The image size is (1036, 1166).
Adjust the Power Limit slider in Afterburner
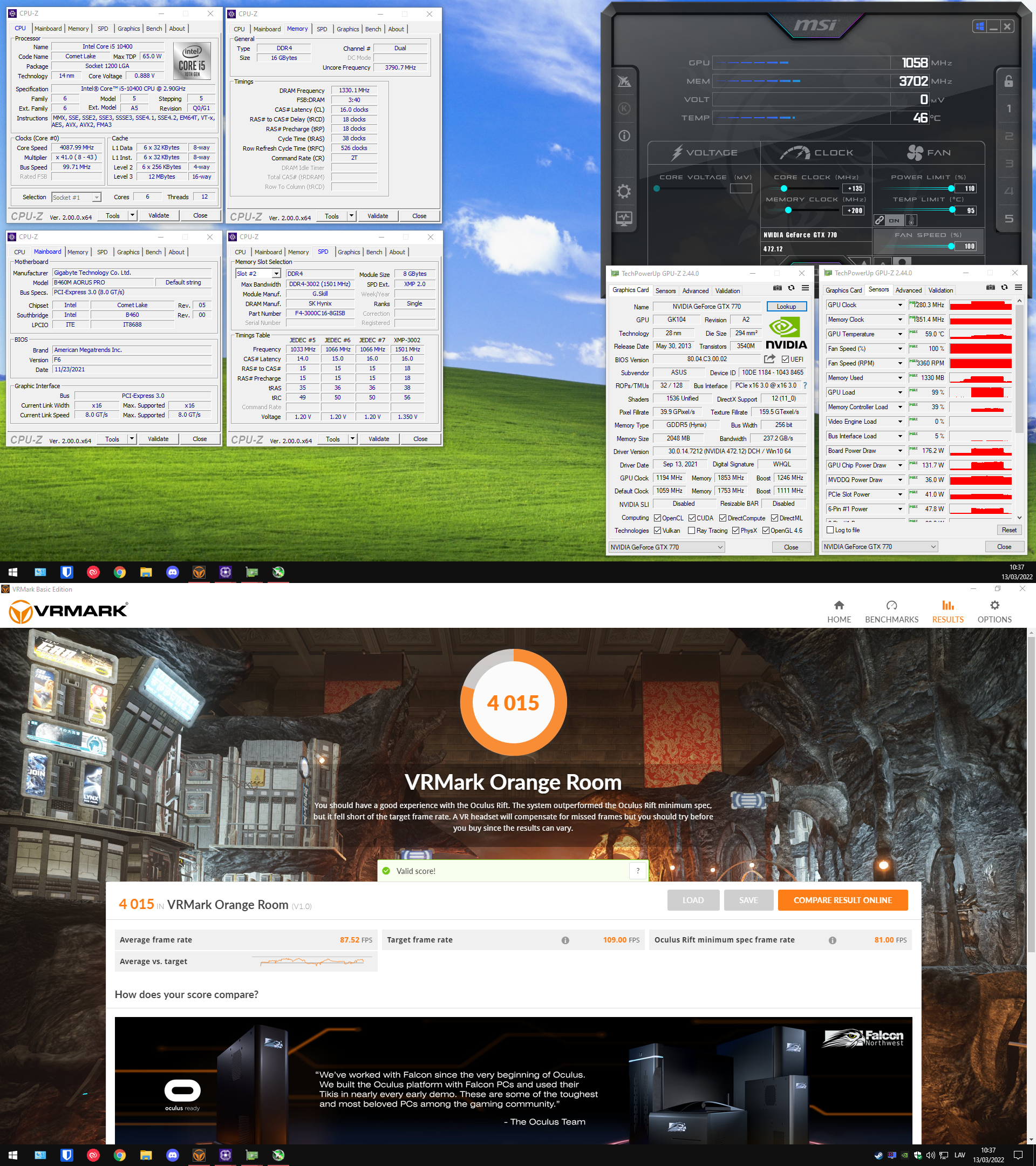coord(950,188)
